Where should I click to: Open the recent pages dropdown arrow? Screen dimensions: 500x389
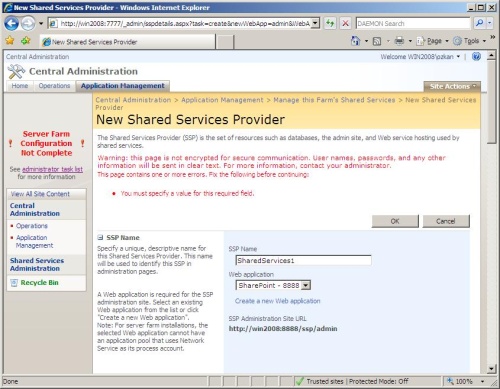coord(41,24)
